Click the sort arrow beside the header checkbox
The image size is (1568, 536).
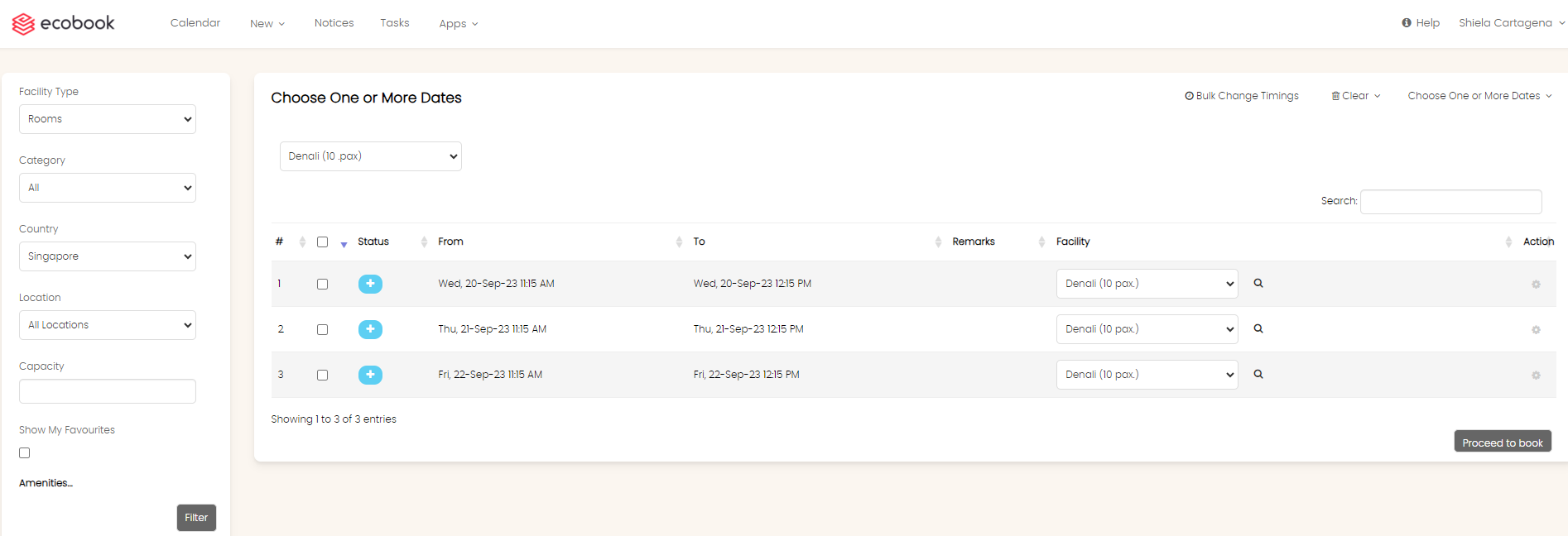344,244
